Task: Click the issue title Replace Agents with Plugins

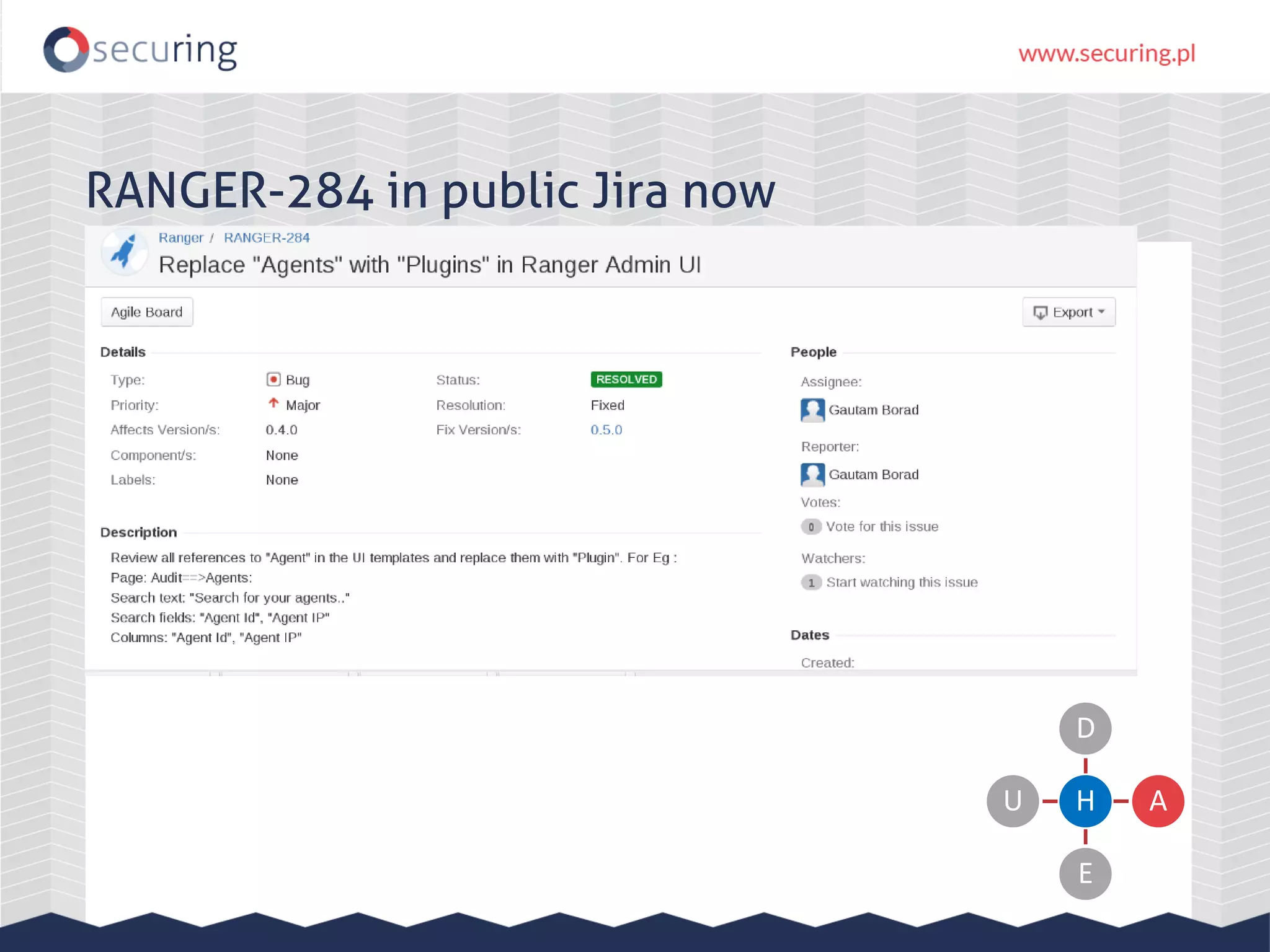Action: click(430, 265)
